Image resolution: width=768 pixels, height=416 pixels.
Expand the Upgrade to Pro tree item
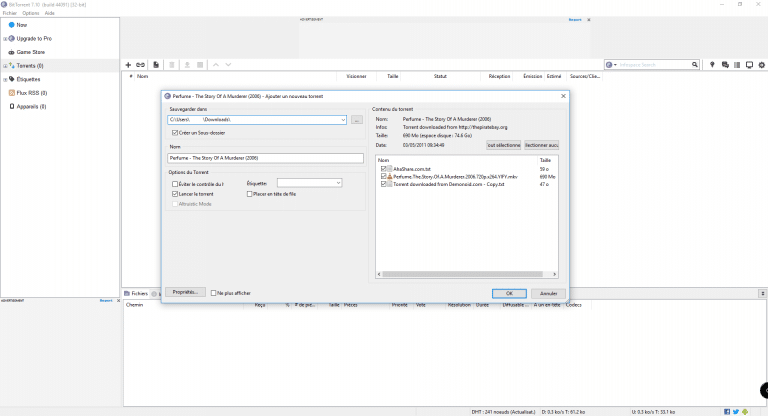point(5,39)
